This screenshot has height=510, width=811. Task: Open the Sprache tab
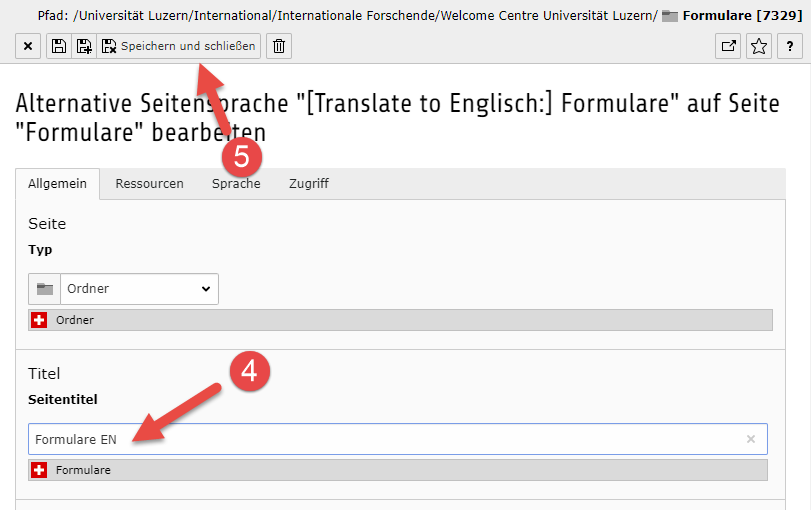tap(236, 184)
